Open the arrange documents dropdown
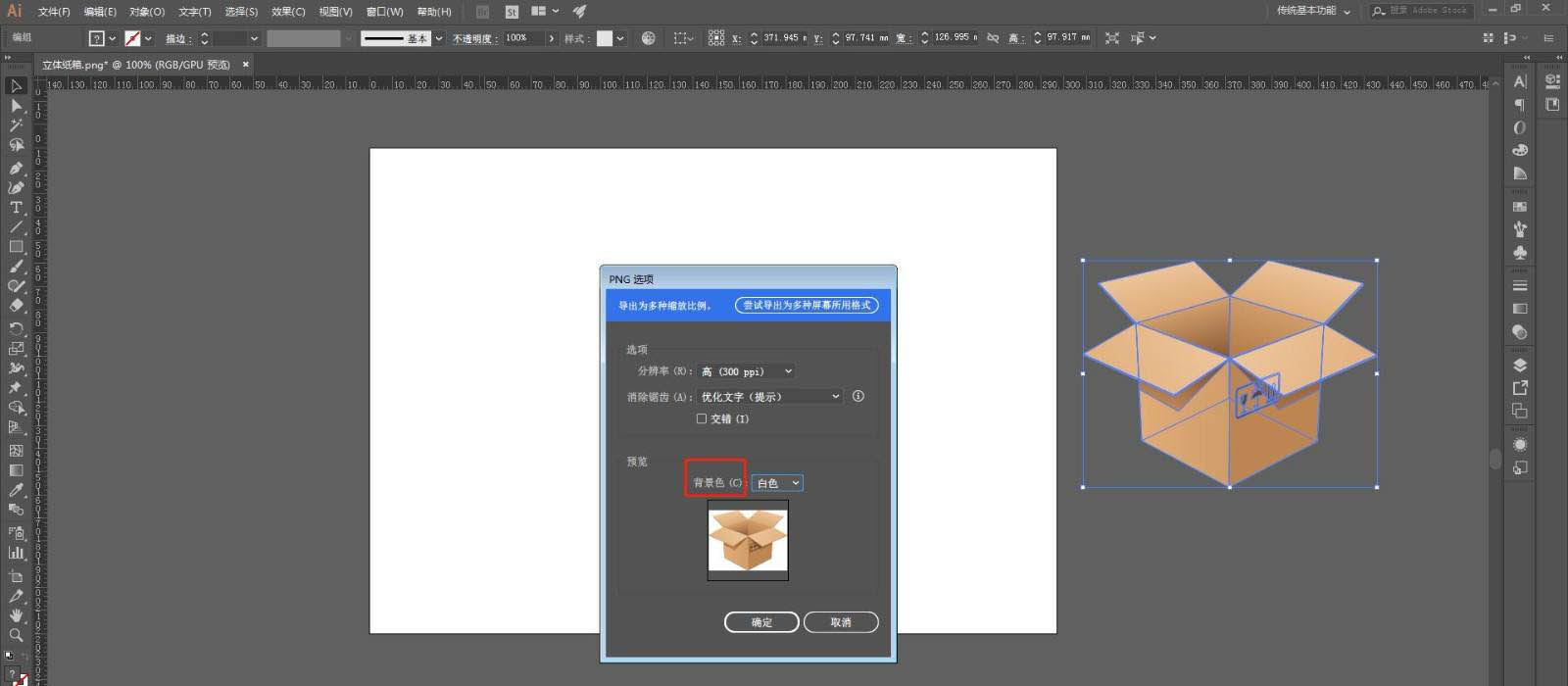 tap(545, 12)
